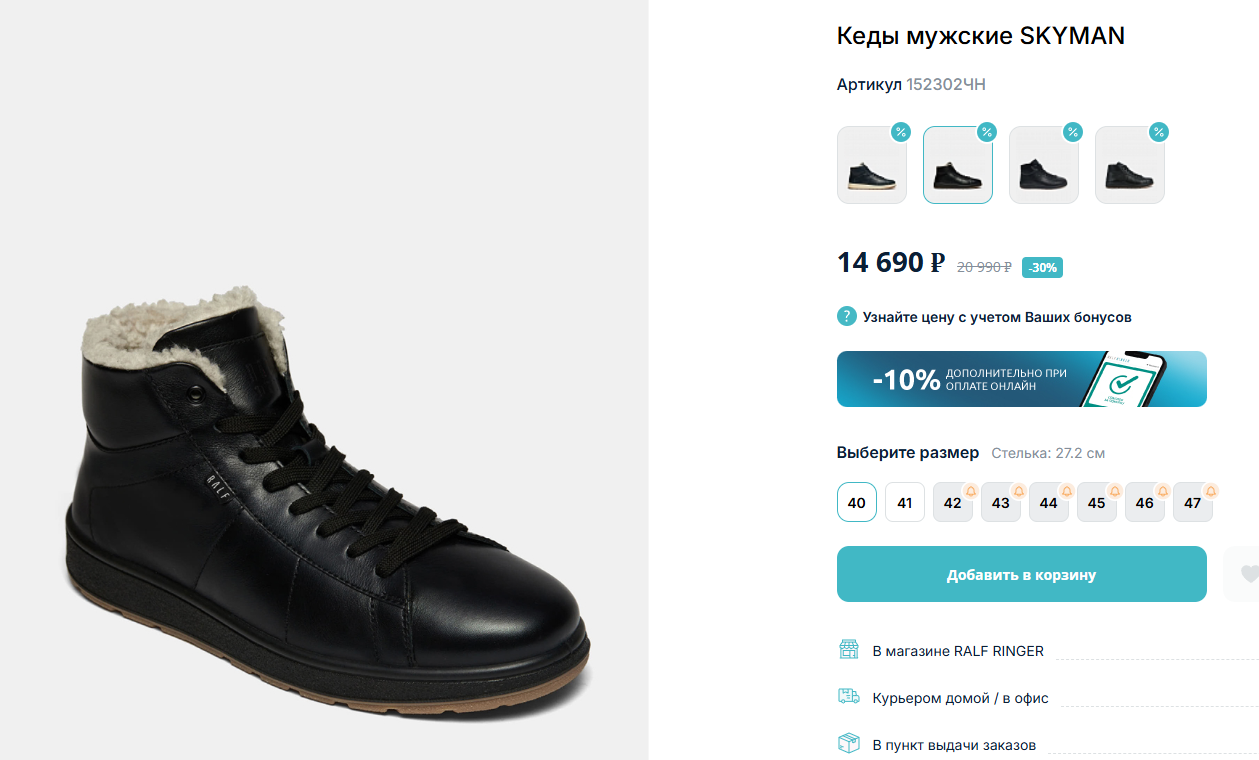
Task: Click the bell icon on size 42
Action: [970, 491]
